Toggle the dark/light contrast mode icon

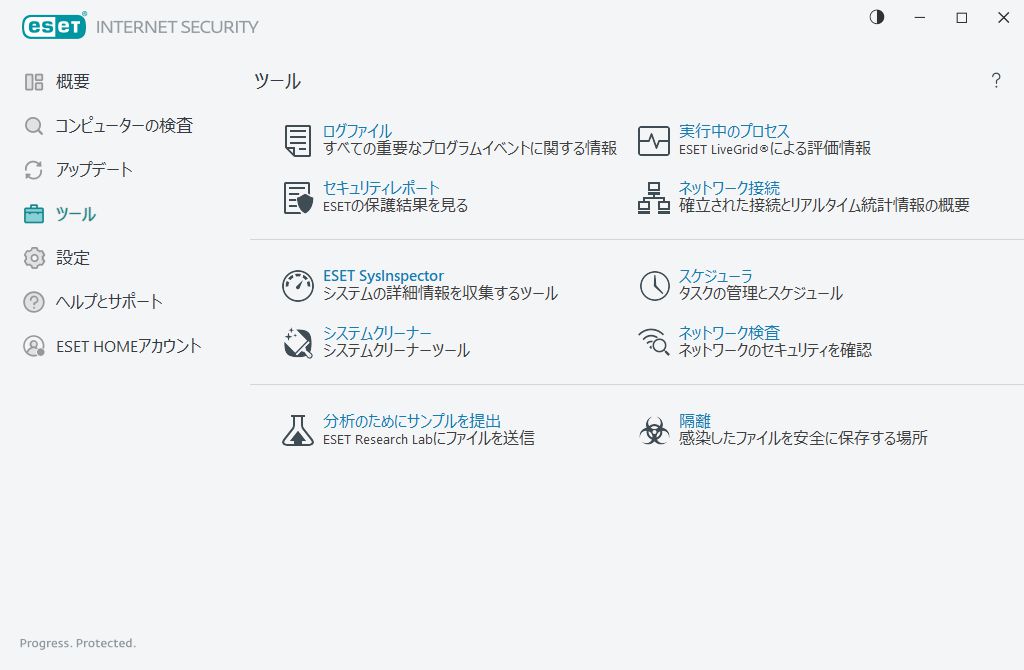[x=877, y=17]
